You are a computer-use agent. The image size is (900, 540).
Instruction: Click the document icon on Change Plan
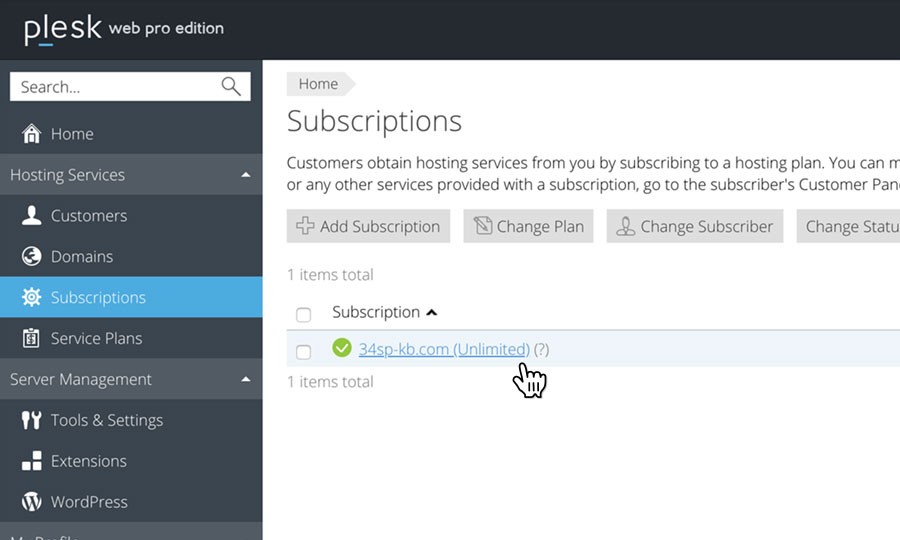coord(483,226)
